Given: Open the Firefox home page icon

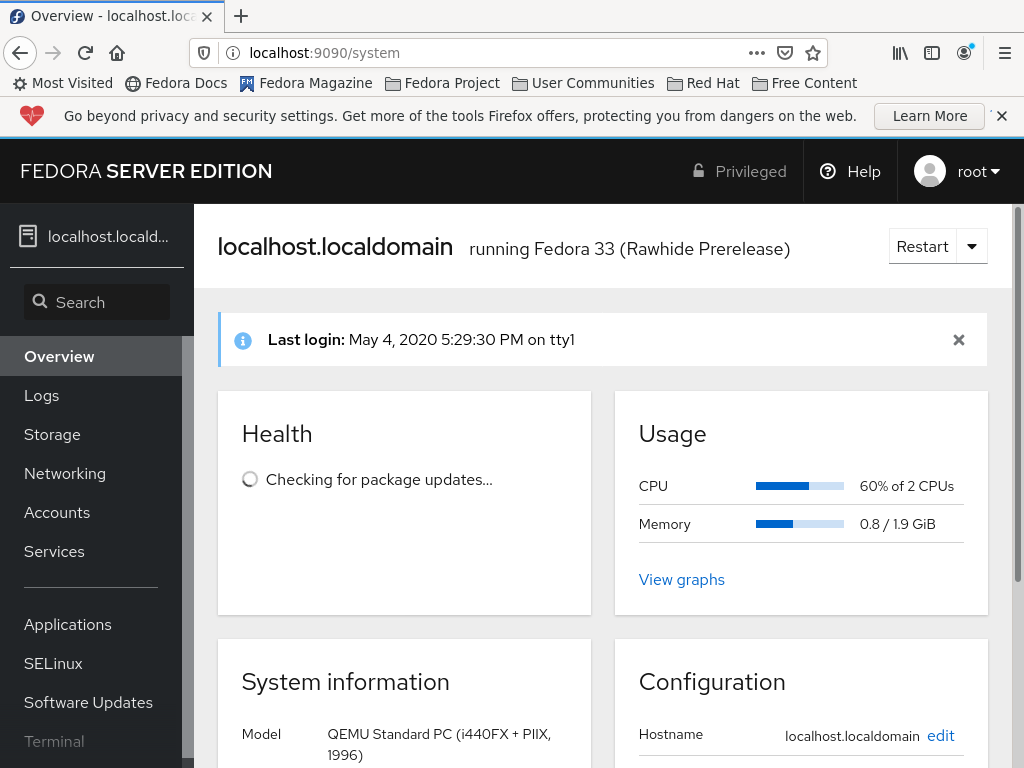Looking at the screenshot, I should pyautogui.click(x=117, y=53).
